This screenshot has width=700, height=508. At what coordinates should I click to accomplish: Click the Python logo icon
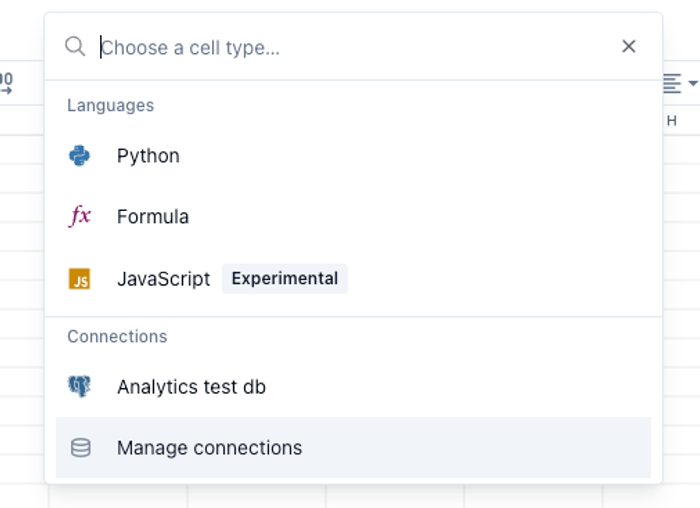click(x=80, y=156)
